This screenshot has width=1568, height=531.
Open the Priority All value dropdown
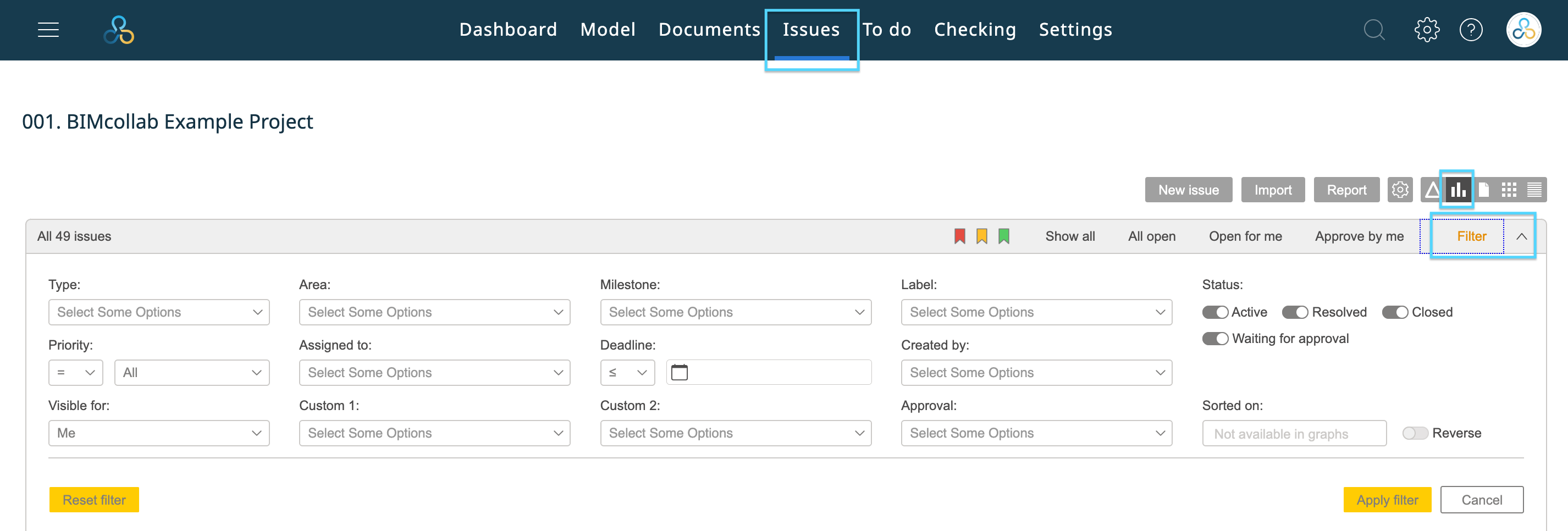click(x=192, y=372)
